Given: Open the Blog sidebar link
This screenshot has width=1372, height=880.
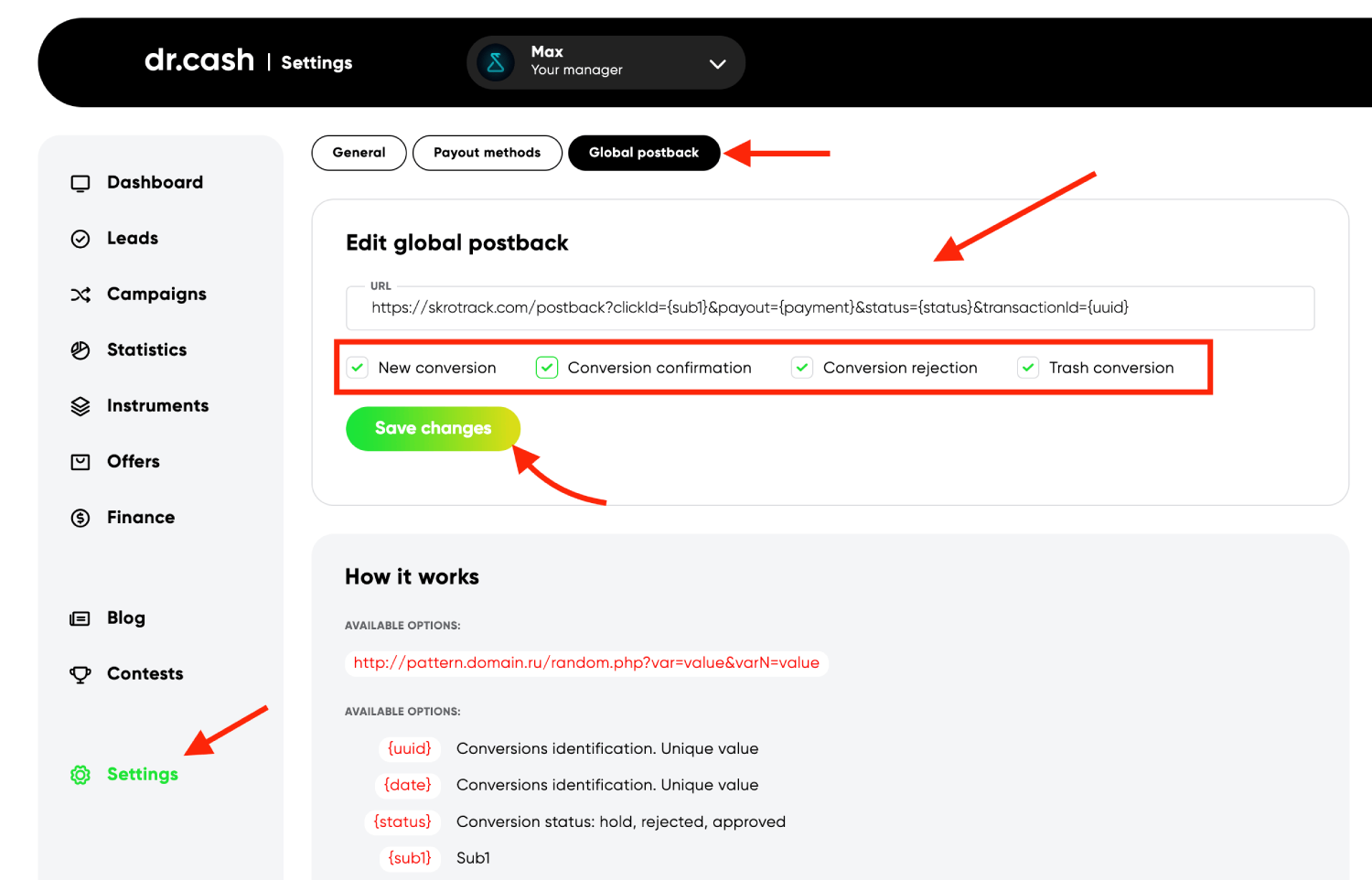Looking at the screenshot, I should click(x=126, y=617).
